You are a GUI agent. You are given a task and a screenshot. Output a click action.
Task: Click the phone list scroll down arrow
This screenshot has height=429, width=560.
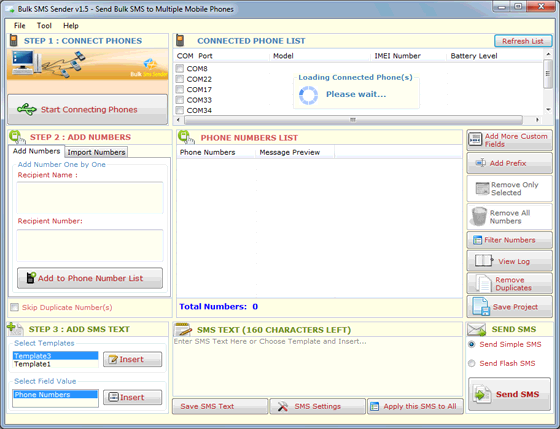click(x=548, y=110)
